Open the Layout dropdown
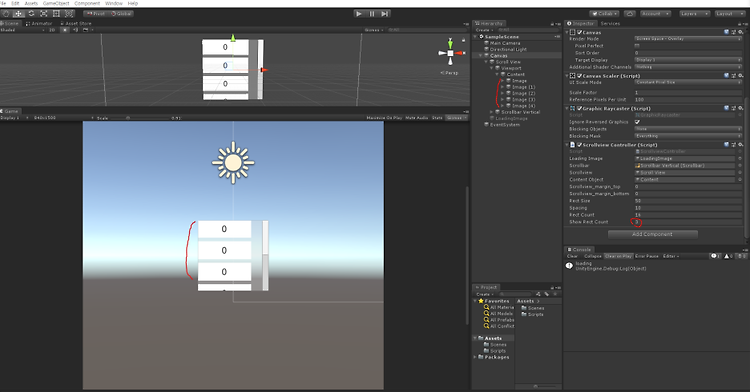750x392 pixels. tap(729, 14)
